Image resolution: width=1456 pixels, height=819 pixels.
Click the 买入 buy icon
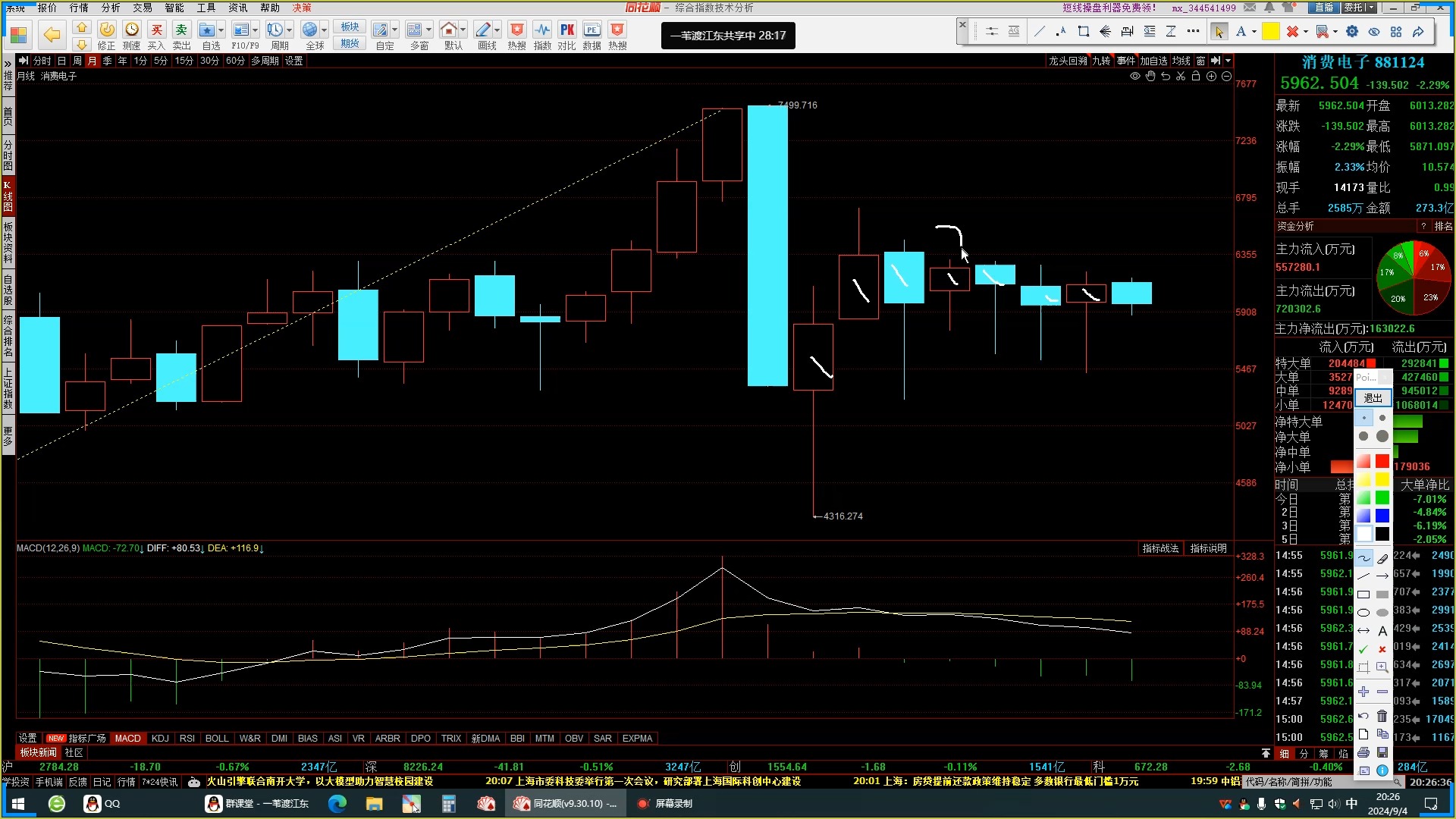point(156,35)
